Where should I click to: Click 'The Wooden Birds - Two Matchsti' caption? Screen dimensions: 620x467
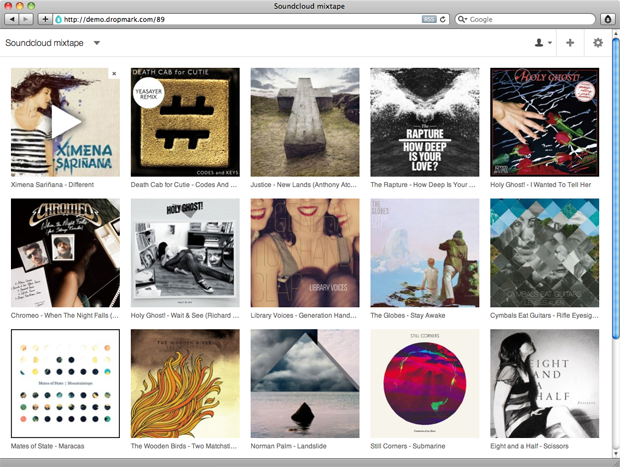point(184,446)
